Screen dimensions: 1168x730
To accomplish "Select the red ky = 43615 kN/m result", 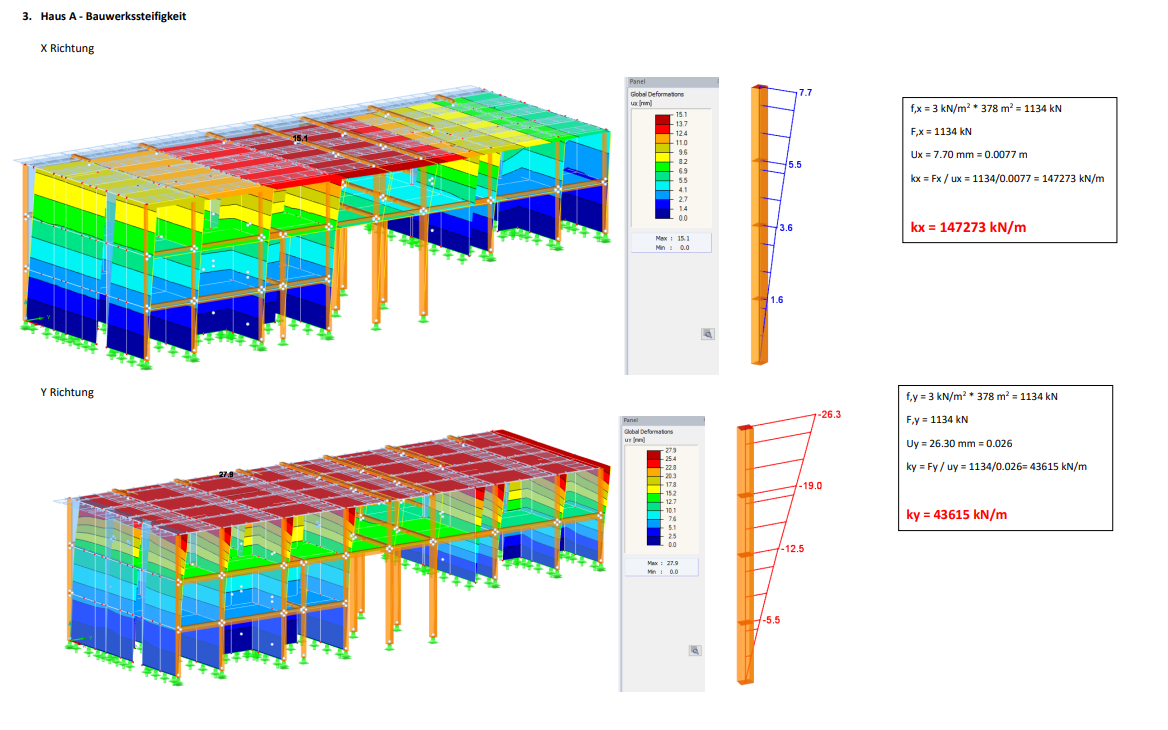I will pos(956,515).
